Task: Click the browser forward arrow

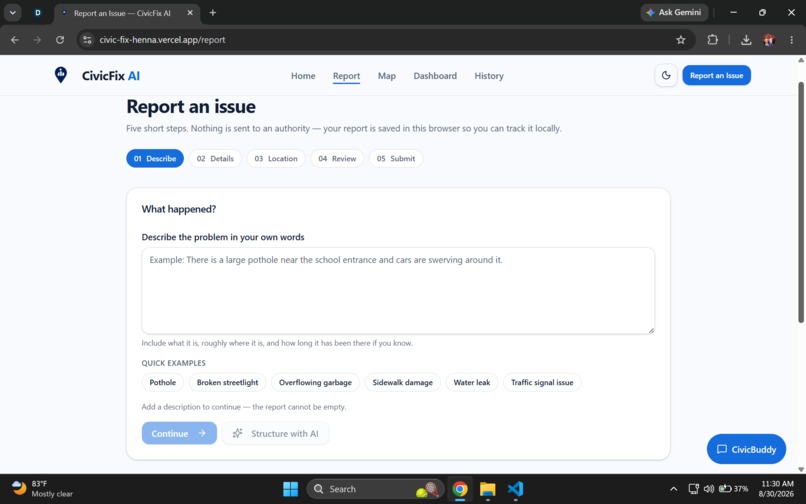Action: pos(37,40)
